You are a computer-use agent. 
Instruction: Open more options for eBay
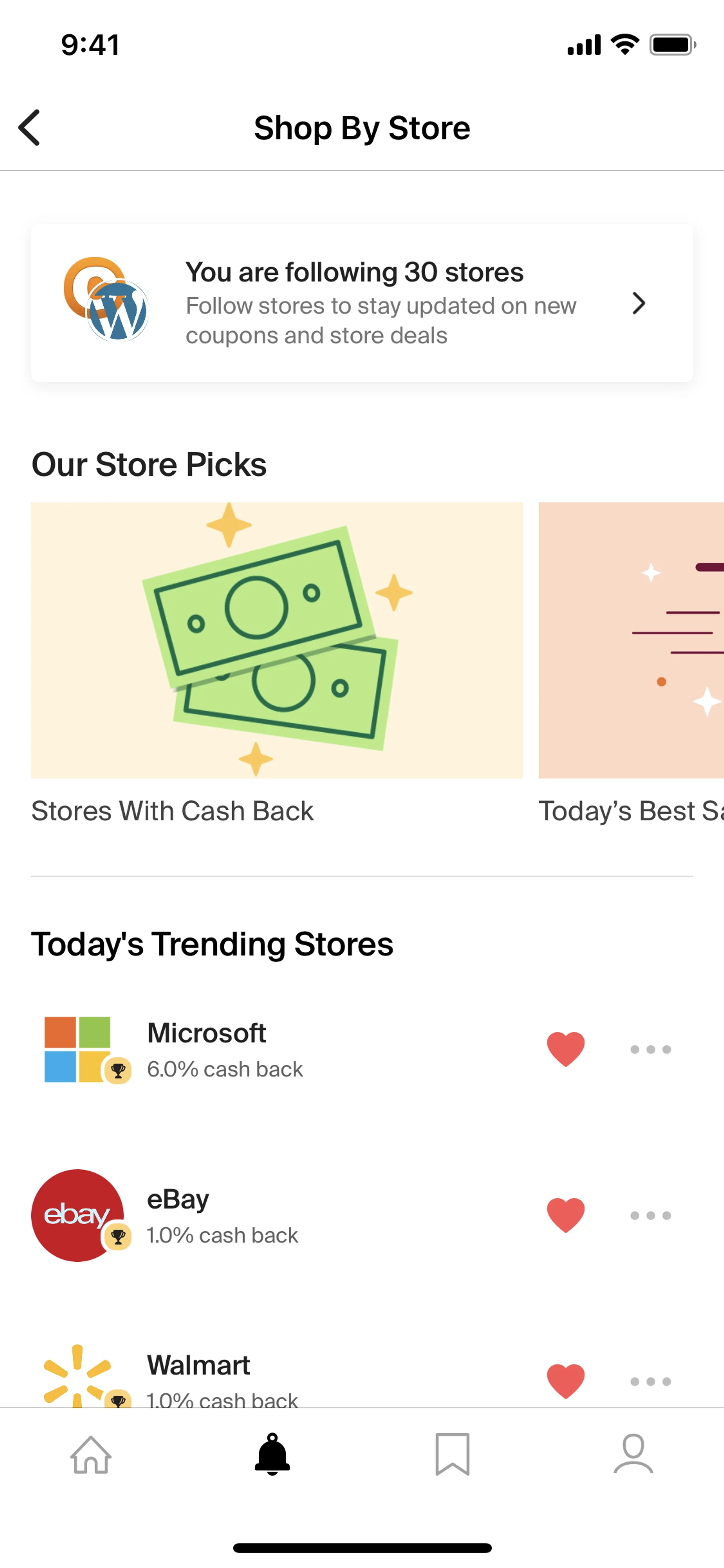point(650,1215)
